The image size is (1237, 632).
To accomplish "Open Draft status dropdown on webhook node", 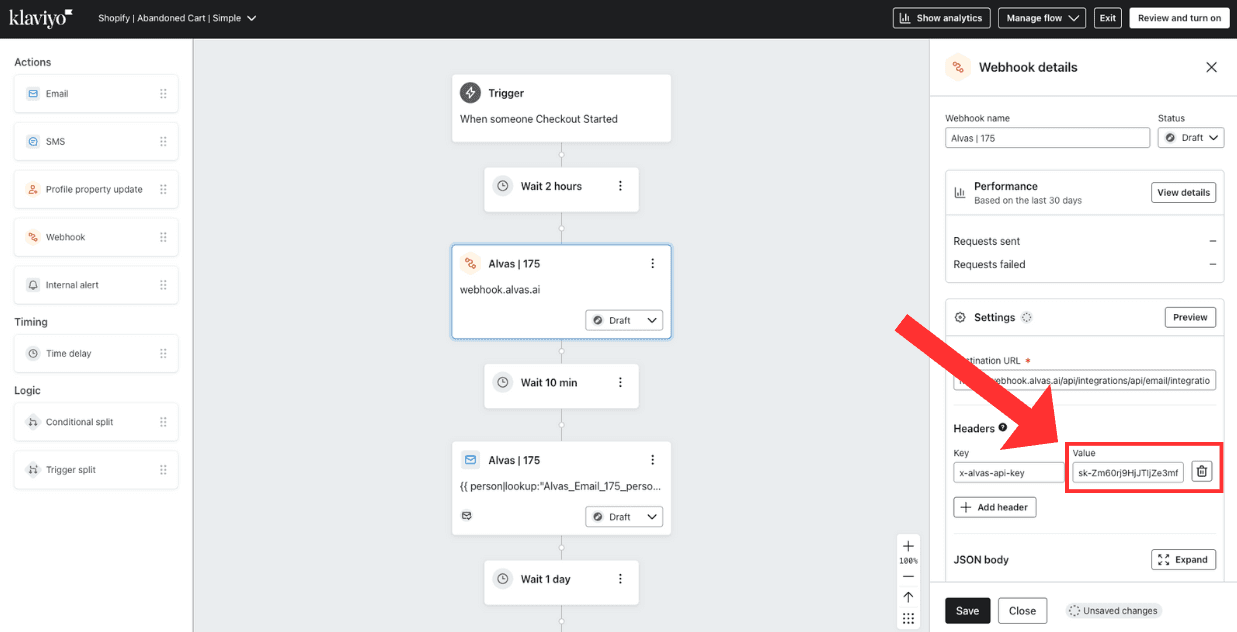I will click(x=624, y=320).
